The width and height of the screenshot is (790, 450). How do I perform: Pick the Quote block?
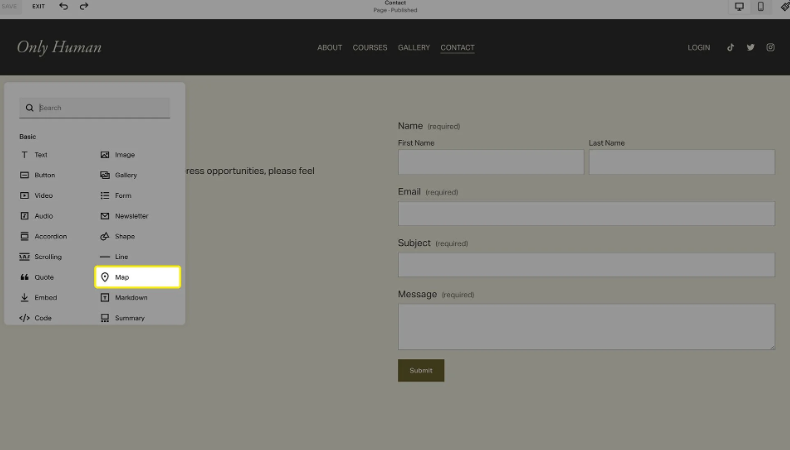tap(44, 277)
